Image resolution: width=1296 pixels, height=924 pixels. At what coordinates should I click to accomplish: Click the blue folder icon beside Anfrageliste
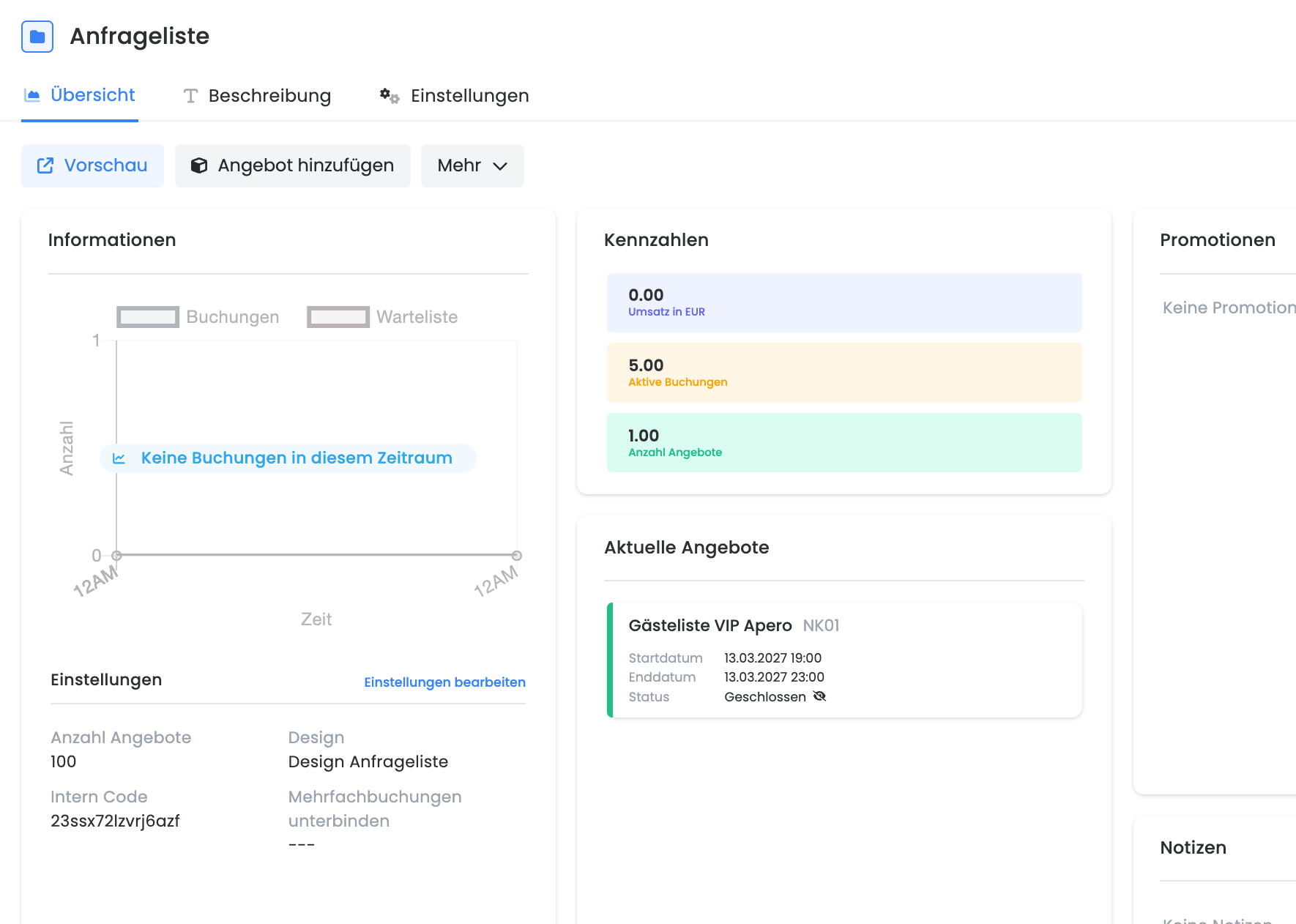[37, 37]
